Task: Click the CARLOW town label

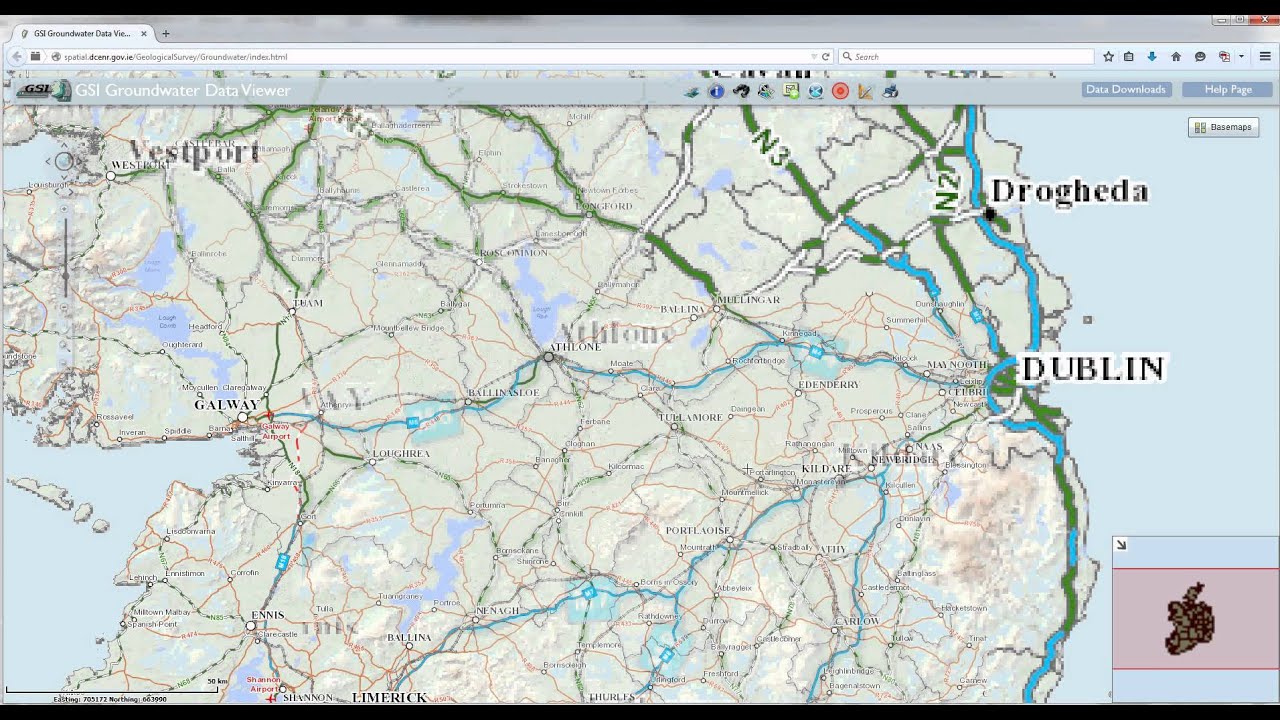Action: click(857, 621)
